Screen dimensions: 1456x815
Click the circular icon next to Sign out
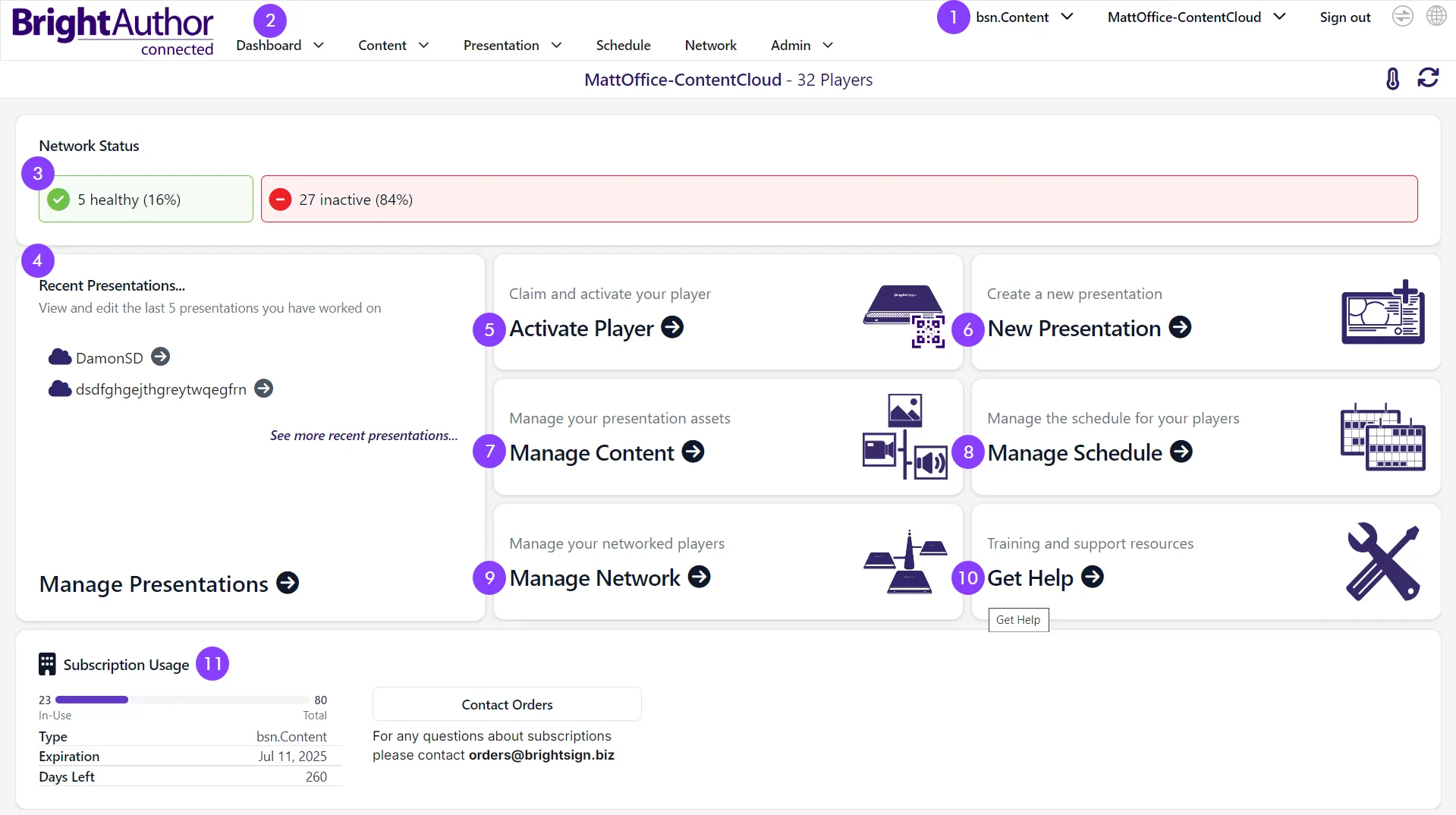tap(1402, 16)
